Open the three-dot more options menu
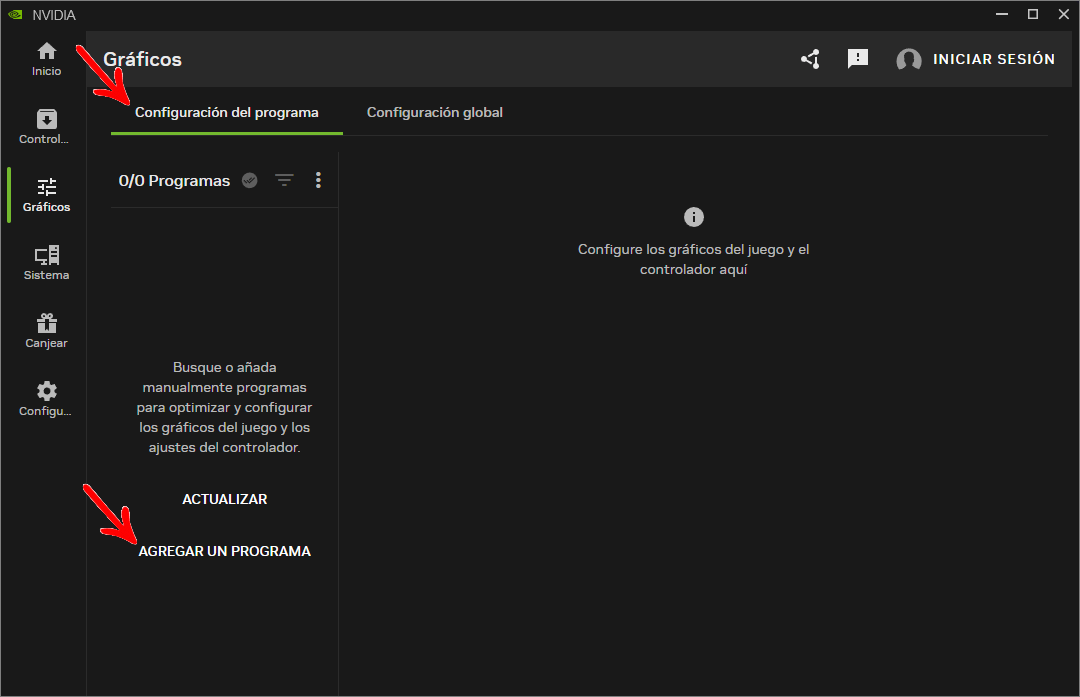 318,180
